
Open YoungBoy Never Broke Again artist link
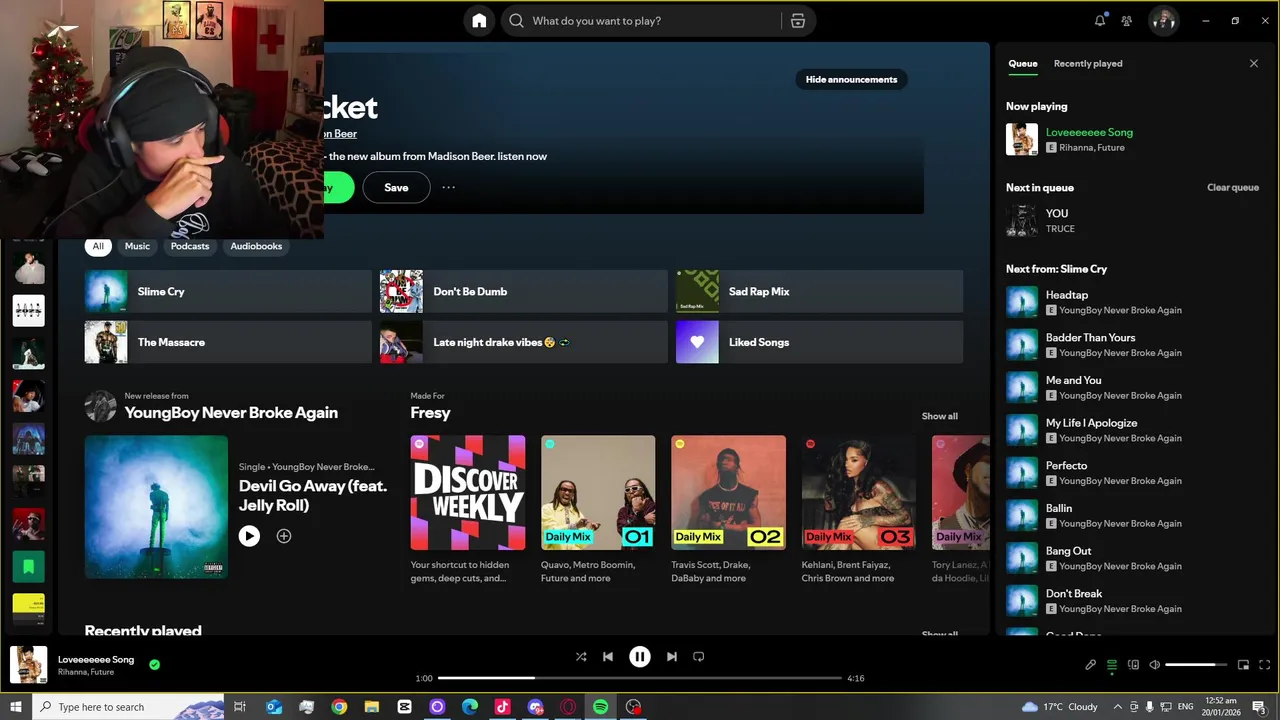(231, 413)
